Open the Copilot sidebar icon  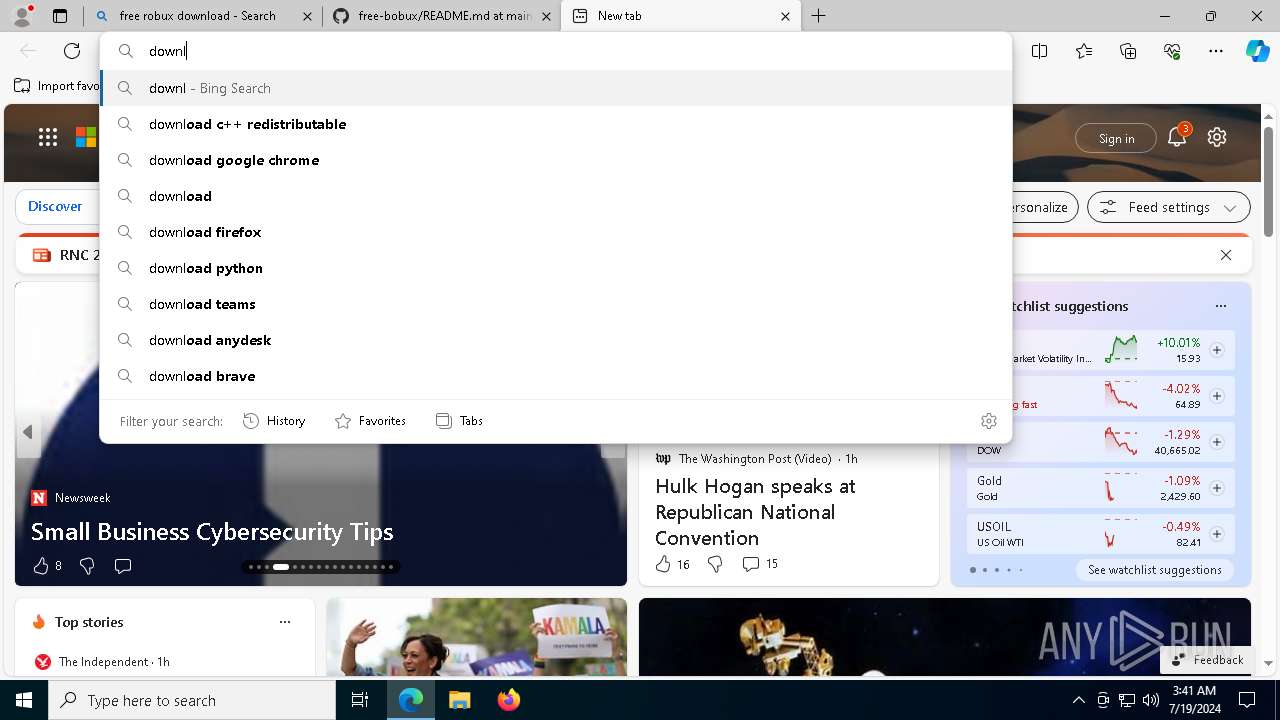pyautogui.click(x=1258, y=51)
